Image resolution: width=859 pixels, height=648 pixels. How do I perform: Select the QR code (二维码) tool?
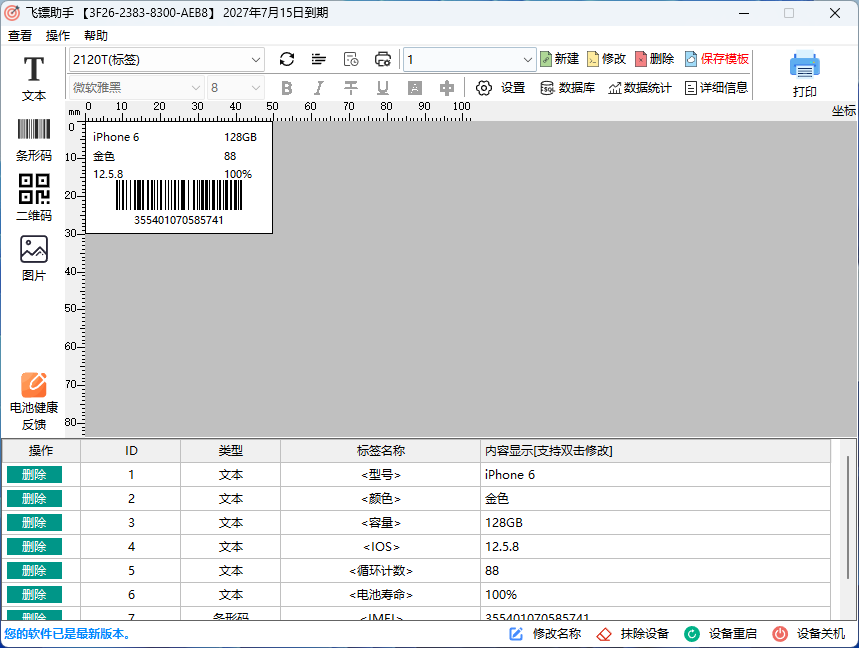point(33,198)
